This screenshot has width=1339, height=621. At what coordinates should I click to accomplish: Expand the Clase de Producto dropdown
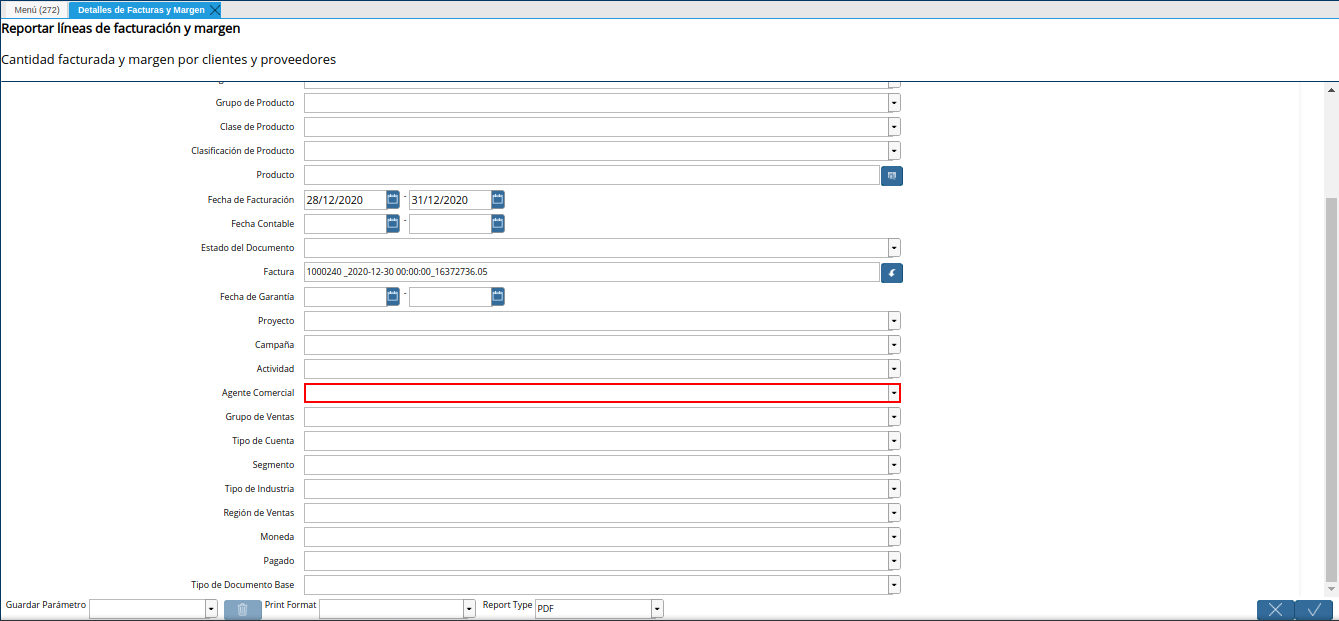[x=894, y=127]
